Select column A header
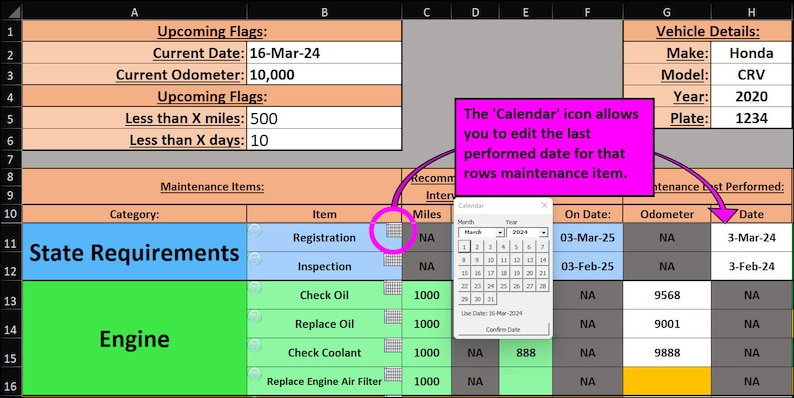The image size is (794, 398). (134, 12)
